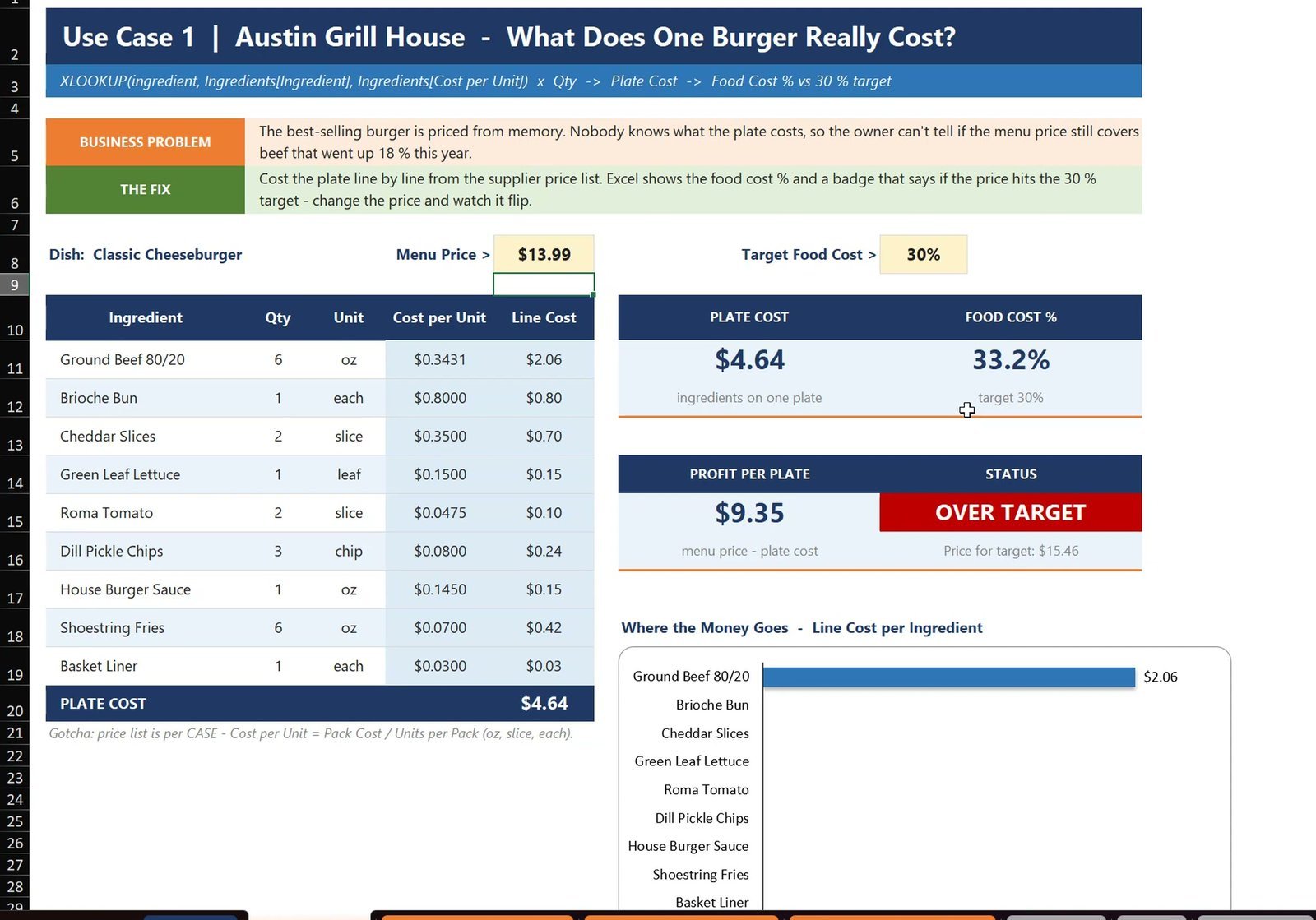Image resolution: width=1316 pixels, height=920 pixels.
Task: Click the OVER TARGET status badge
Action: pos(1010,512)
